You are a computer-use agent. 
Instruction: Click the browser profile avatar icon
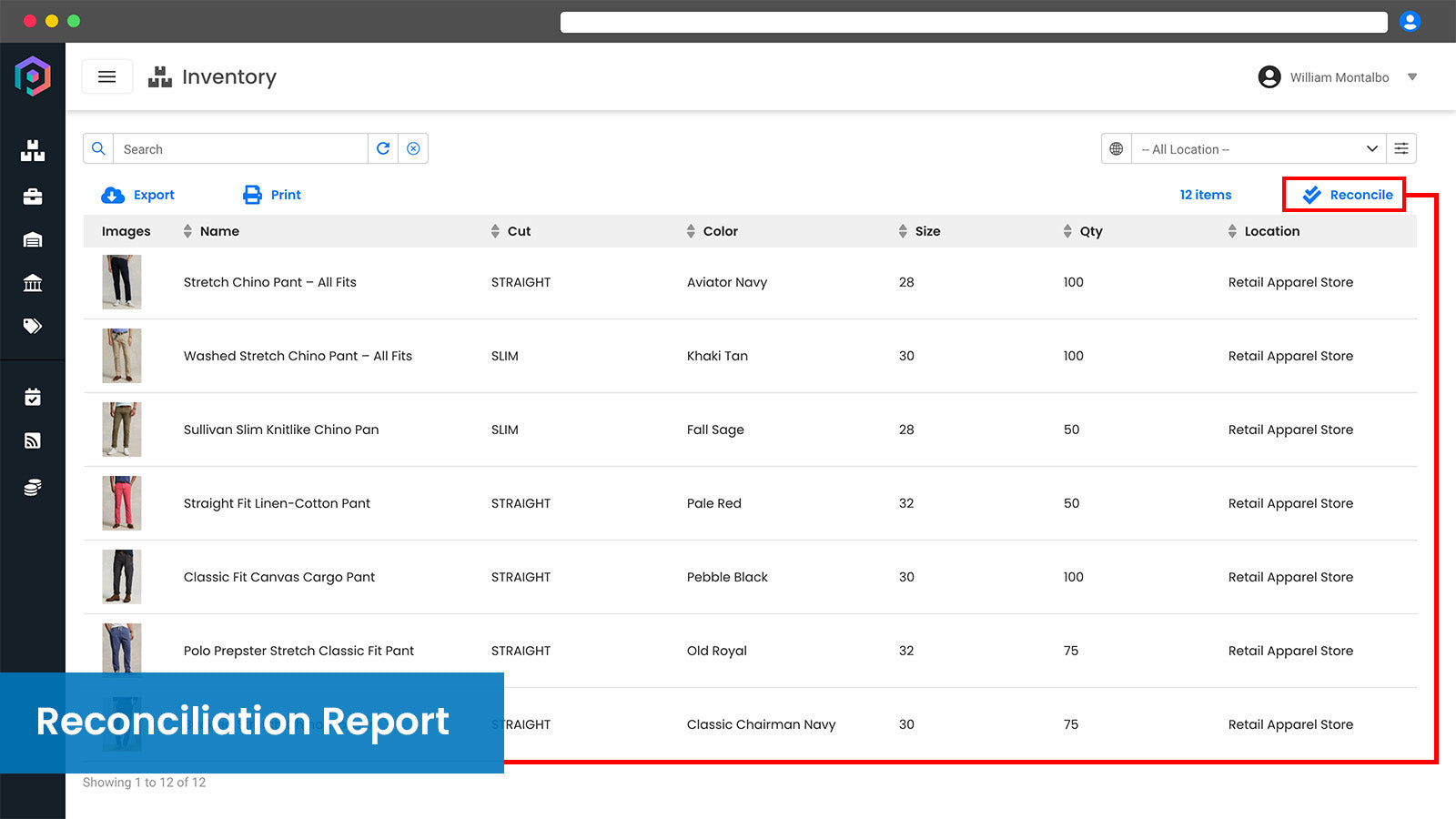coord(1410,21)
